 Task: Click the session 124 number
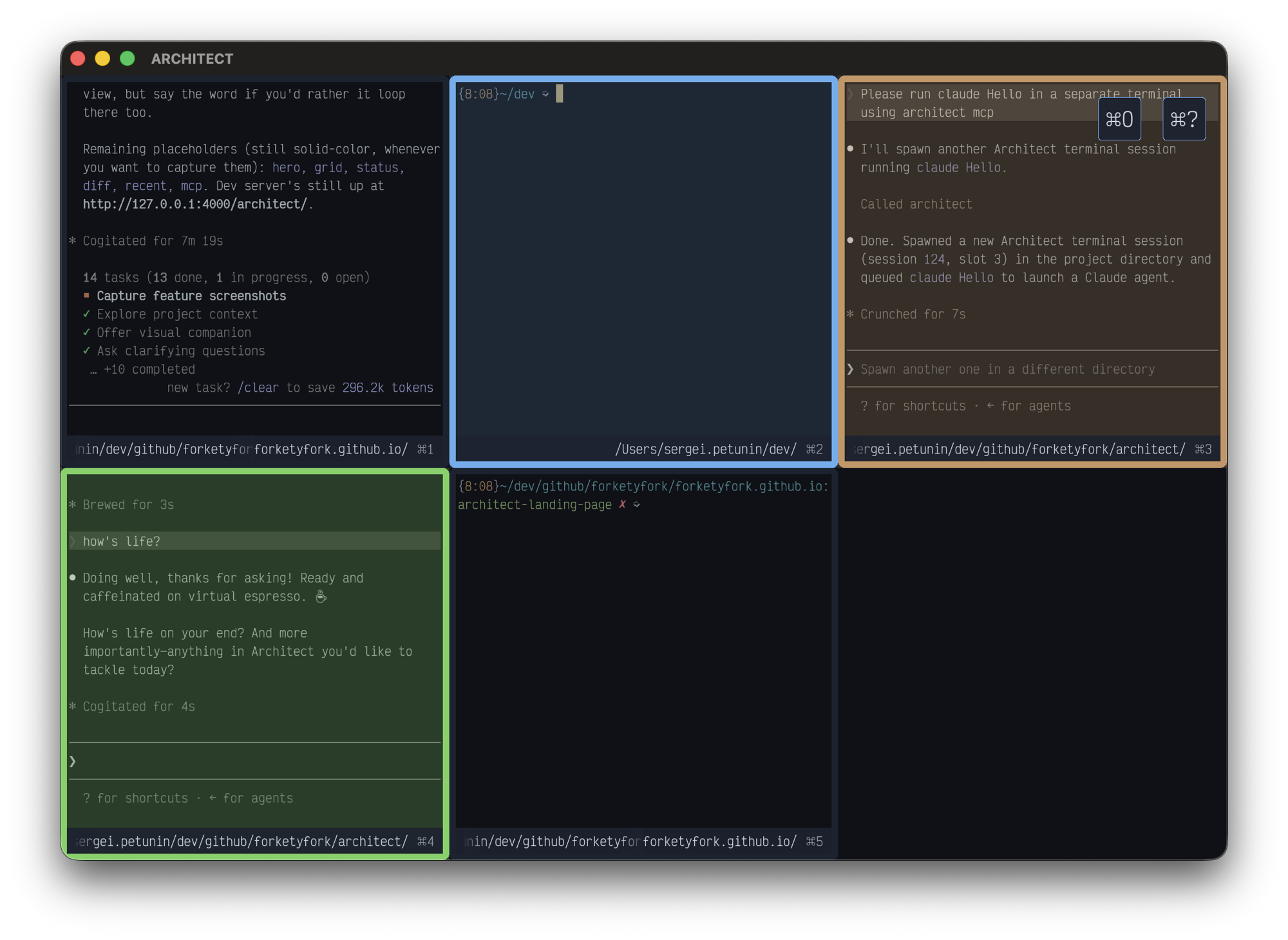pyautogui.click(x=934, y=259)
